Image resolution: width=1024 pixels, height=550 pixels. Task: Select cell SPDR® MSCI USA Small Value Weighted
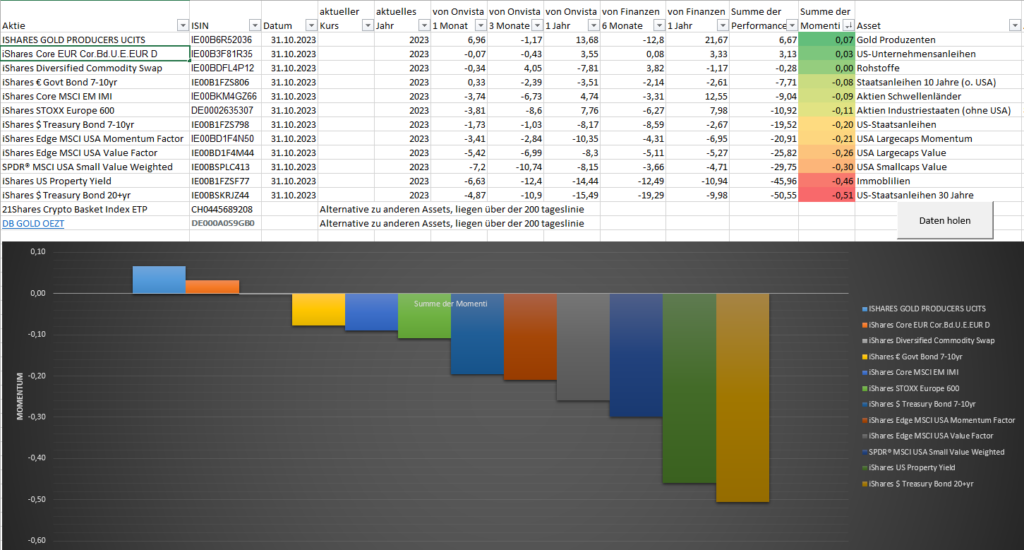pos(95,167)
